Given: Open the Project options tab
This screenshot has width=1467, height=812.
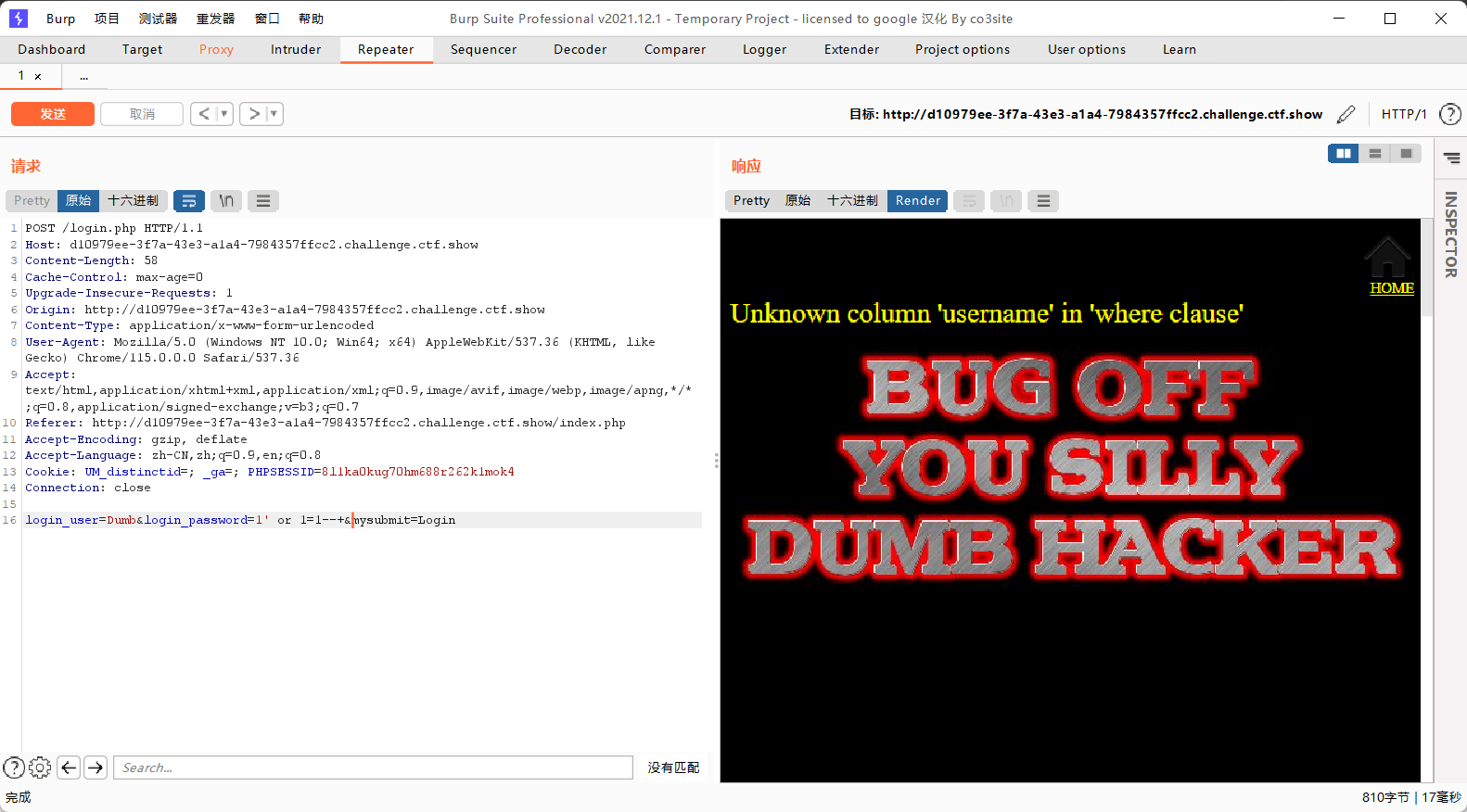Looking at the screenshot, I should (x=963, y=49).
